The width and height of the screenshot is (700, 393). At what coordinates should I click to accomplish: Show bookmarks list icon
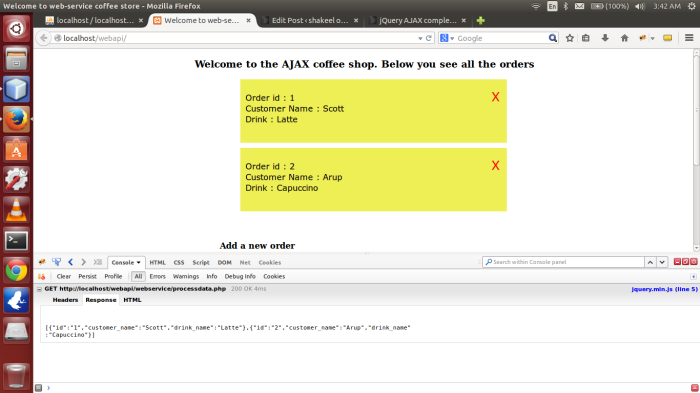pyautogui.click(x=586, y=38)
